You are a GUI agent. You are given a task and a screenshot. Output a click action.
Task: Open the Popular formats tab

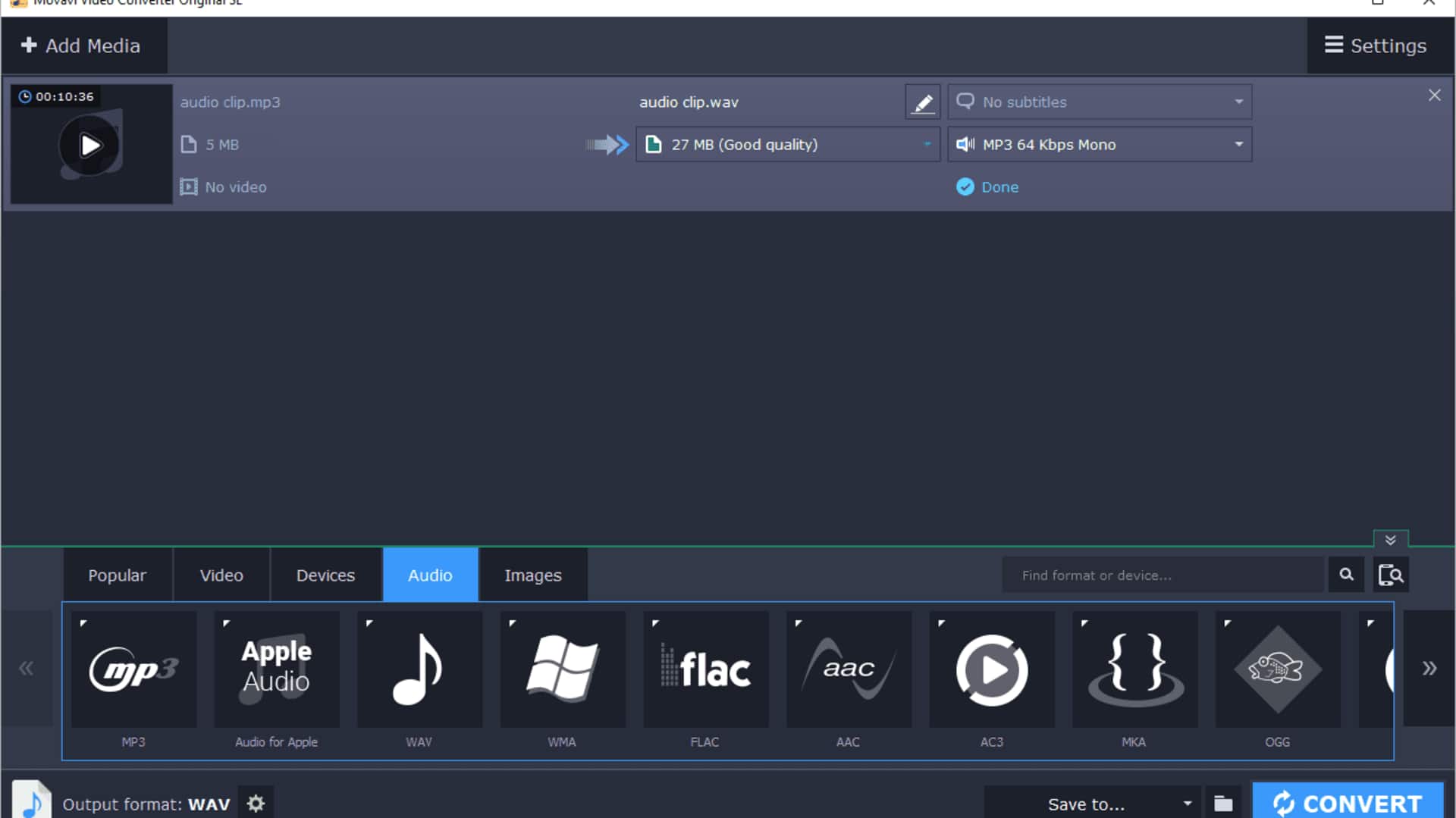(x=118, y=574)
